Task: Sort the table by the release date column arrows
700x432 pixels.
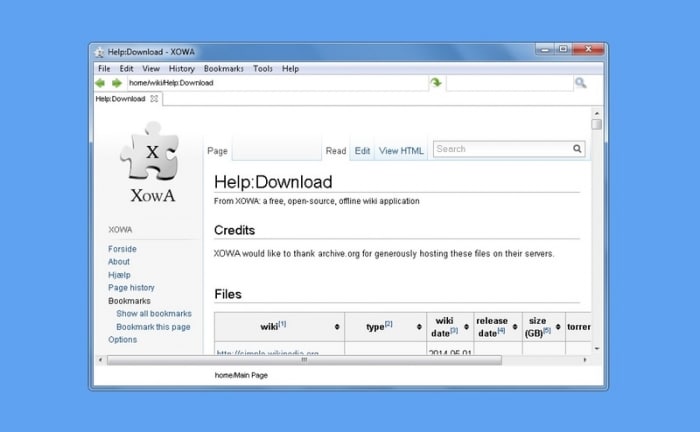Action: coord(515,327)
